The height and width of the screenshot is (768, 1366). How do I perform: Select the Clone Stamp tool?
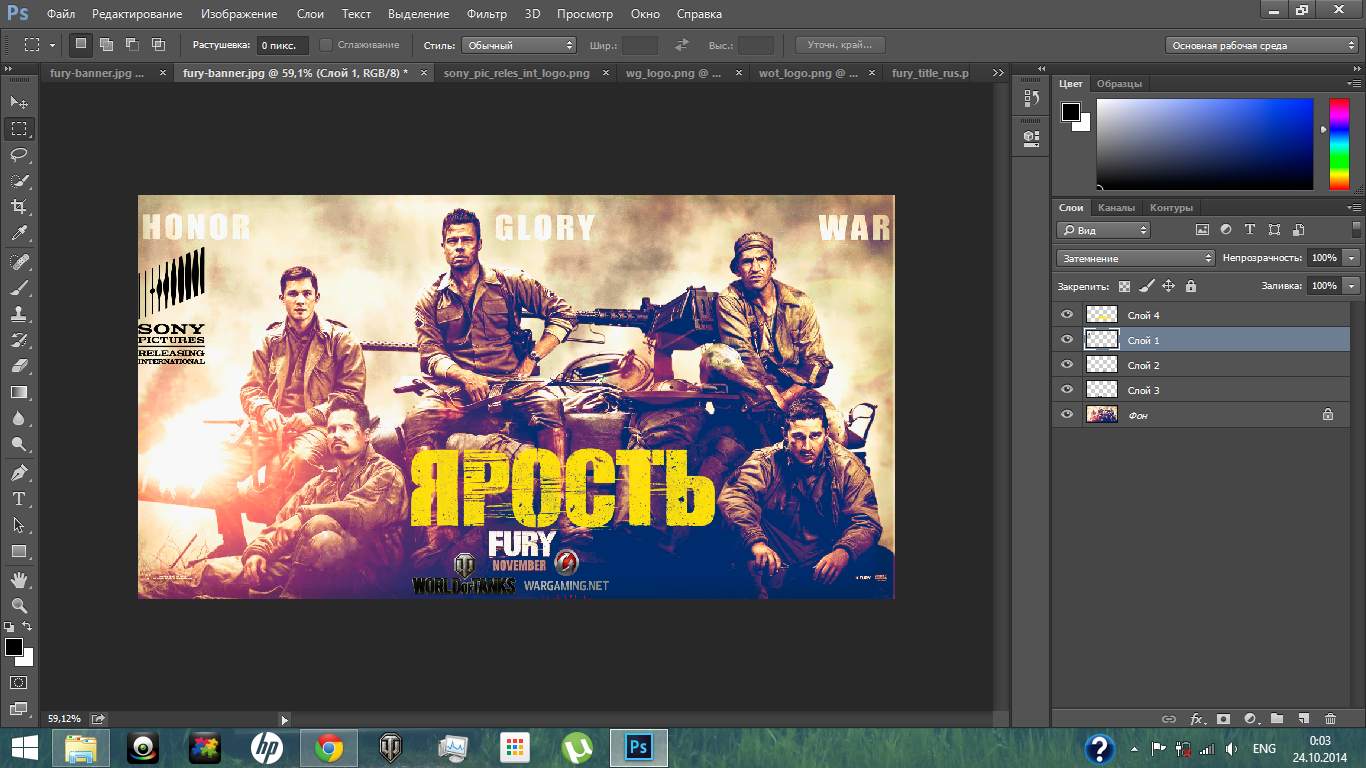click(x=19, y=313)
